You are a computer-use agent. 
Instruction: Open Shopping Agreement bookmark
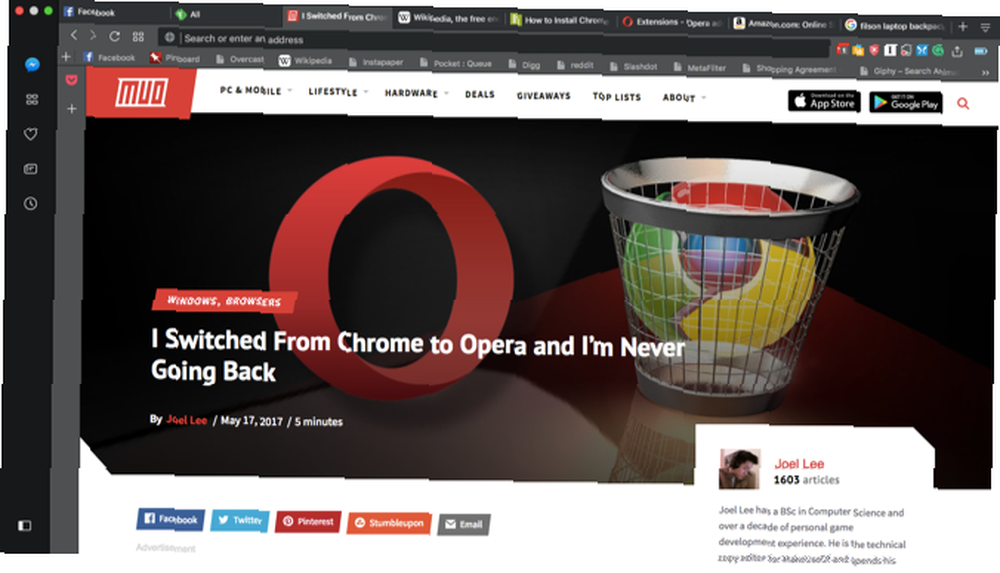[790, 69]
